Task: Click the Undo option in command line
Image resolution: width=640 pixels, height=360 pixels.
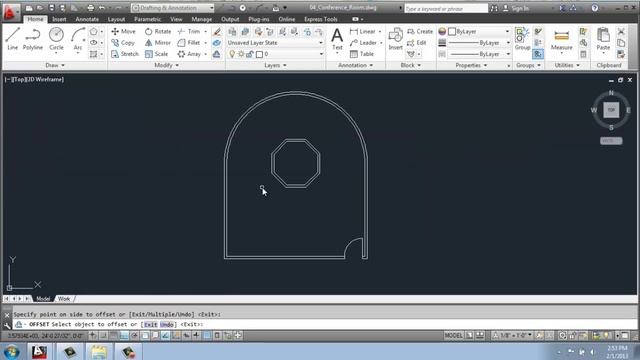Action: click(x=167, y=324)
